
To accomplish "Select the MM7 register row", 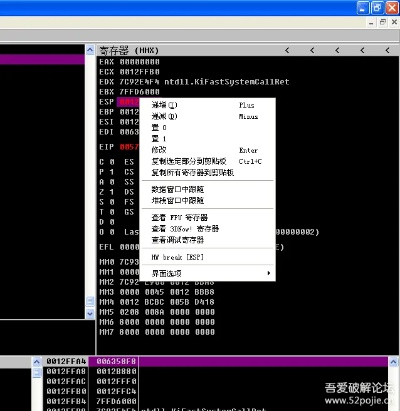I will point(157,332).
